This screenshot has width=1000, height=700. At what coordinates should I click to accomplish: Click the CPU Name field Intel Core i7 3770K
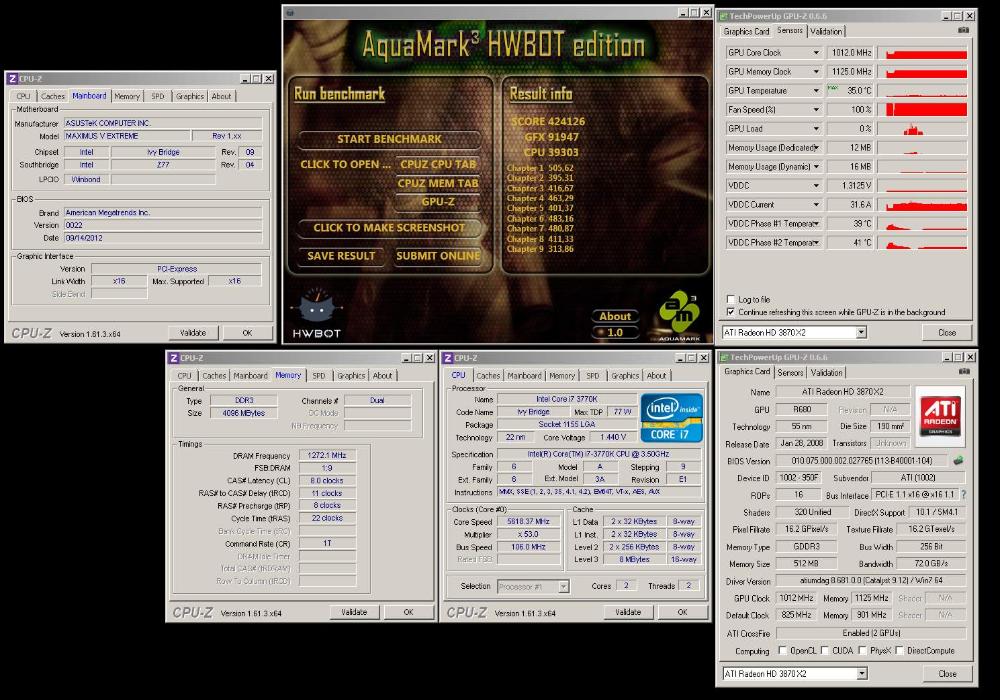coord(566,399)
